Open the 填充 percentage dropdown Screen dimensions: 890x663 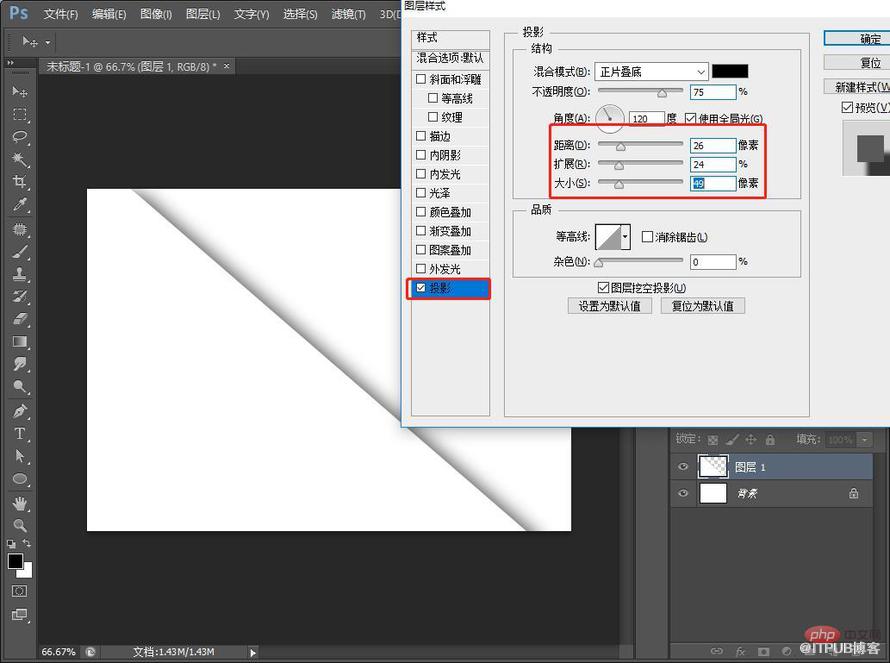tap(862, 440)
